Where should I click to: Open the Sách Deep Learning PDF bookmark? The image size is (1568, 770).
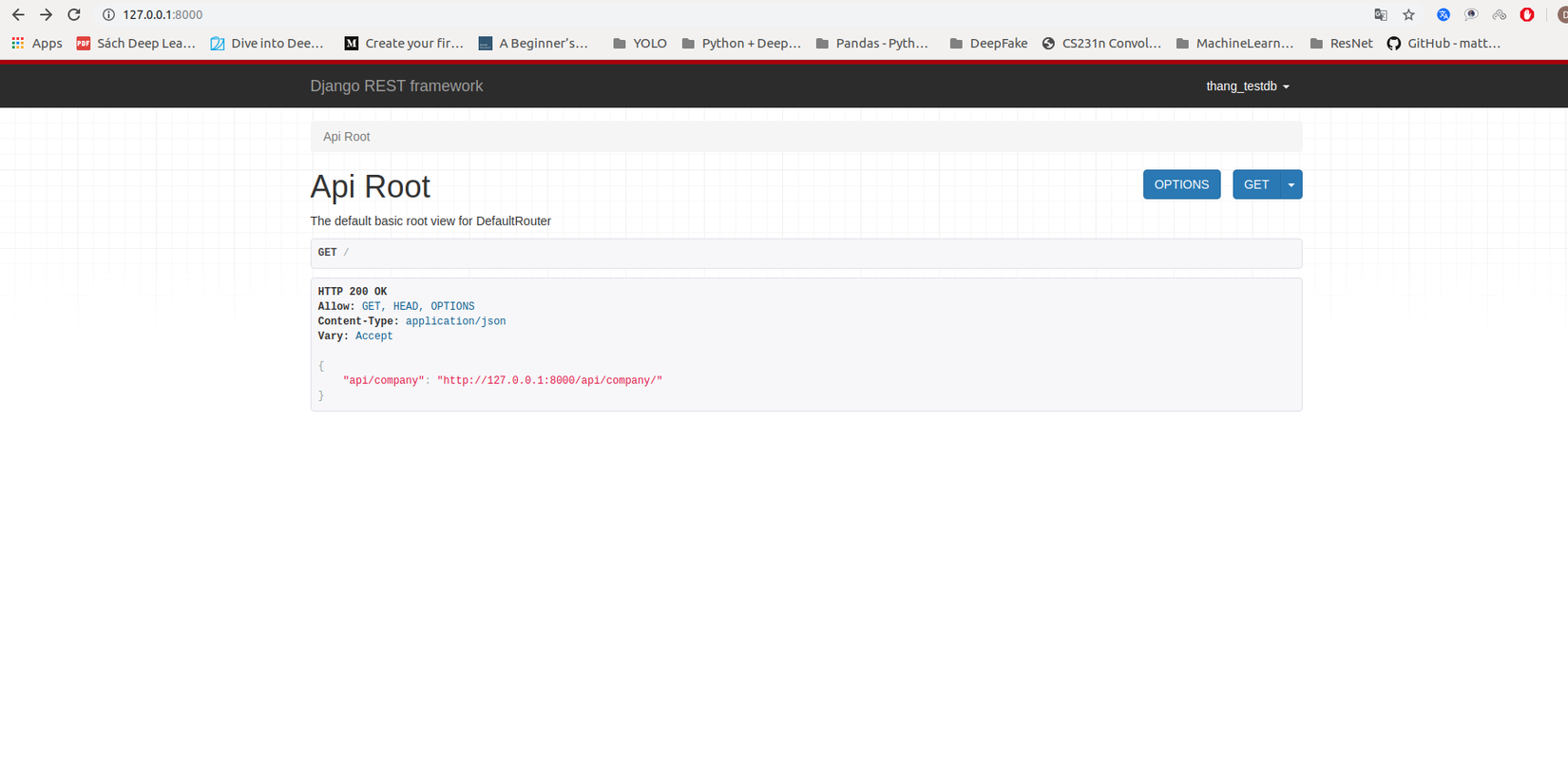pos(136,44)
